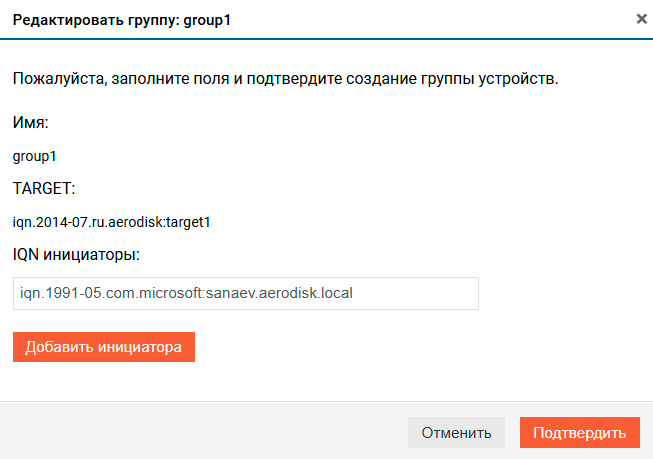Confirm changes with the Подтвердить button
Screen dimensions: 653x459
pyautogui.click(x=580, y=433)
